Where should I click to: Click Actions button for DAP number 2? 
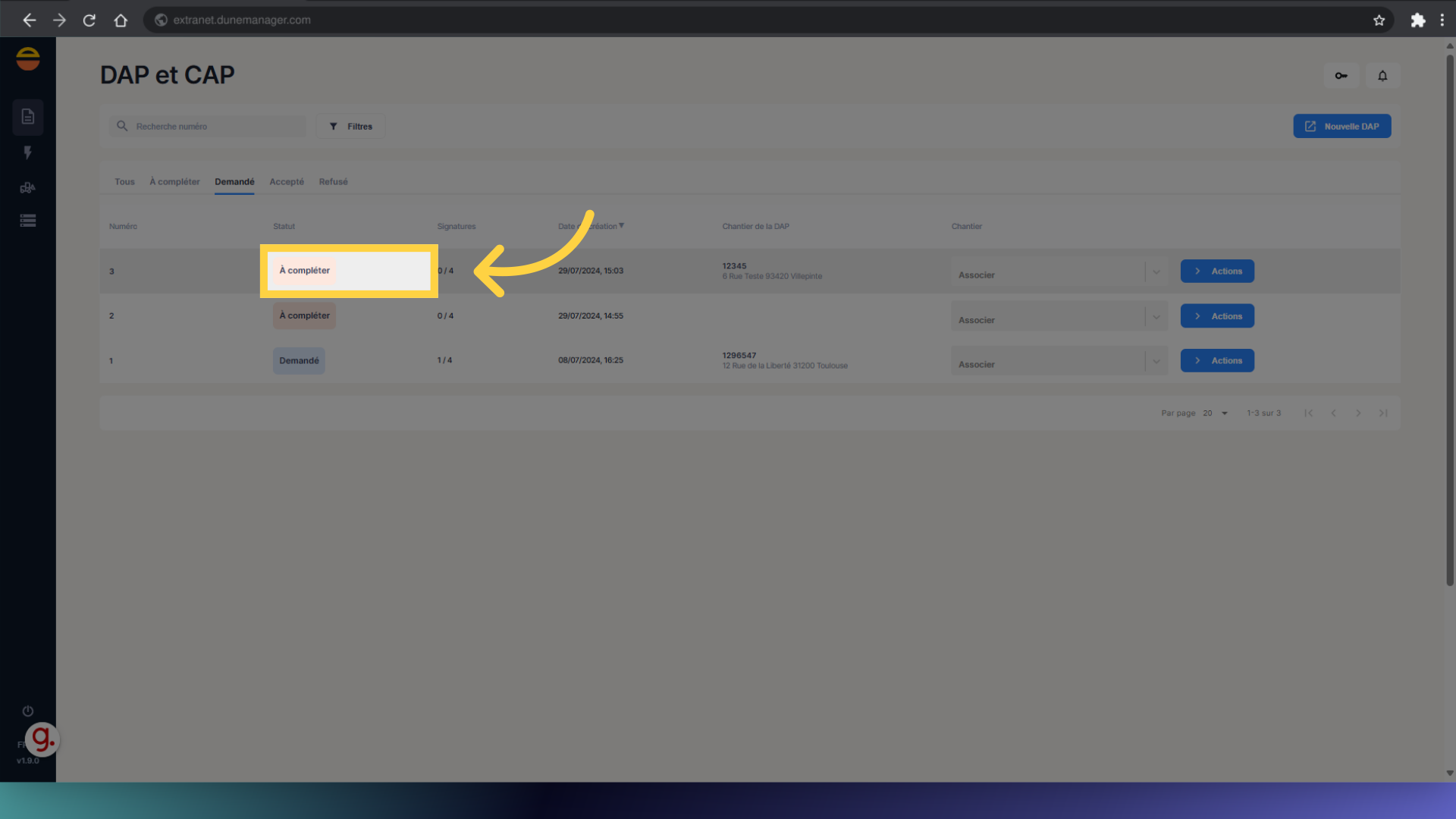pos(1216,316)
